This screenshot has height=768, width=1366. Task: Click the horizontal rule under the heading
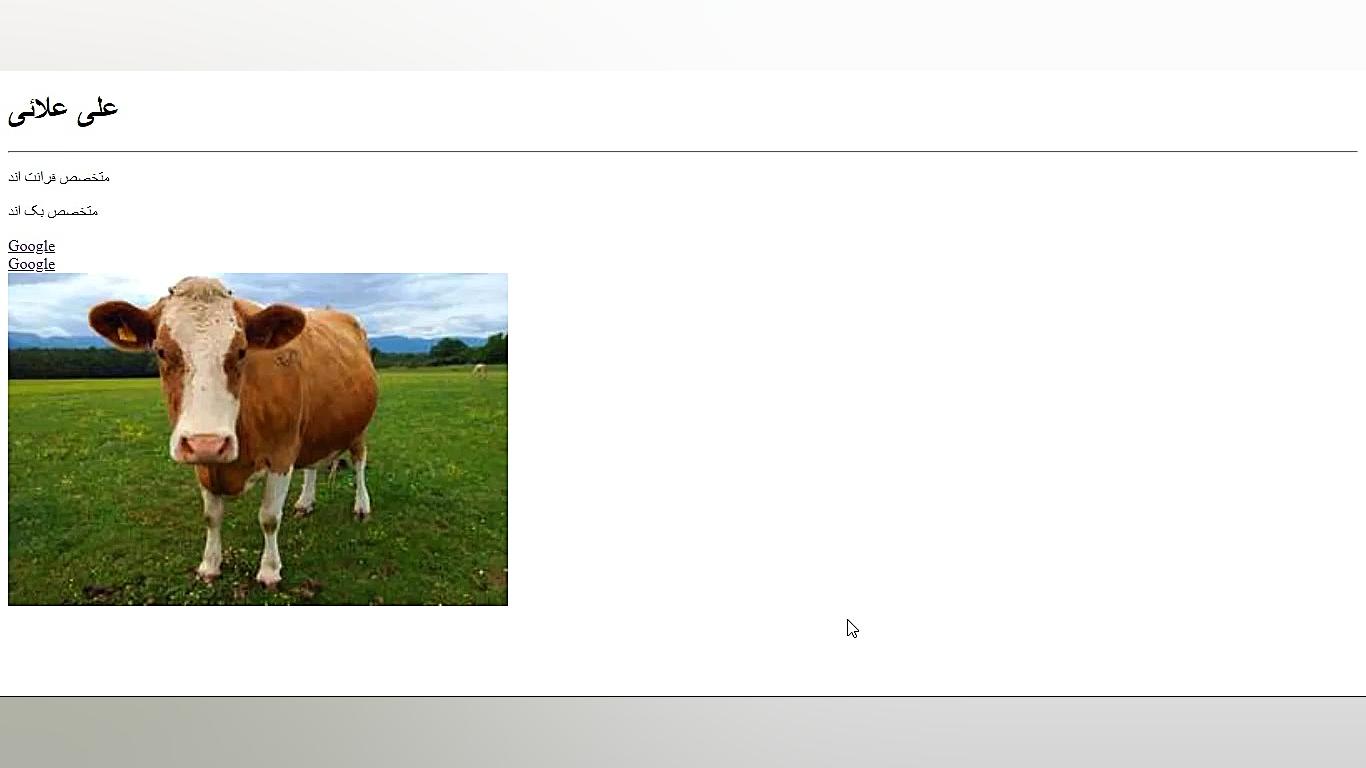[683, 151]
